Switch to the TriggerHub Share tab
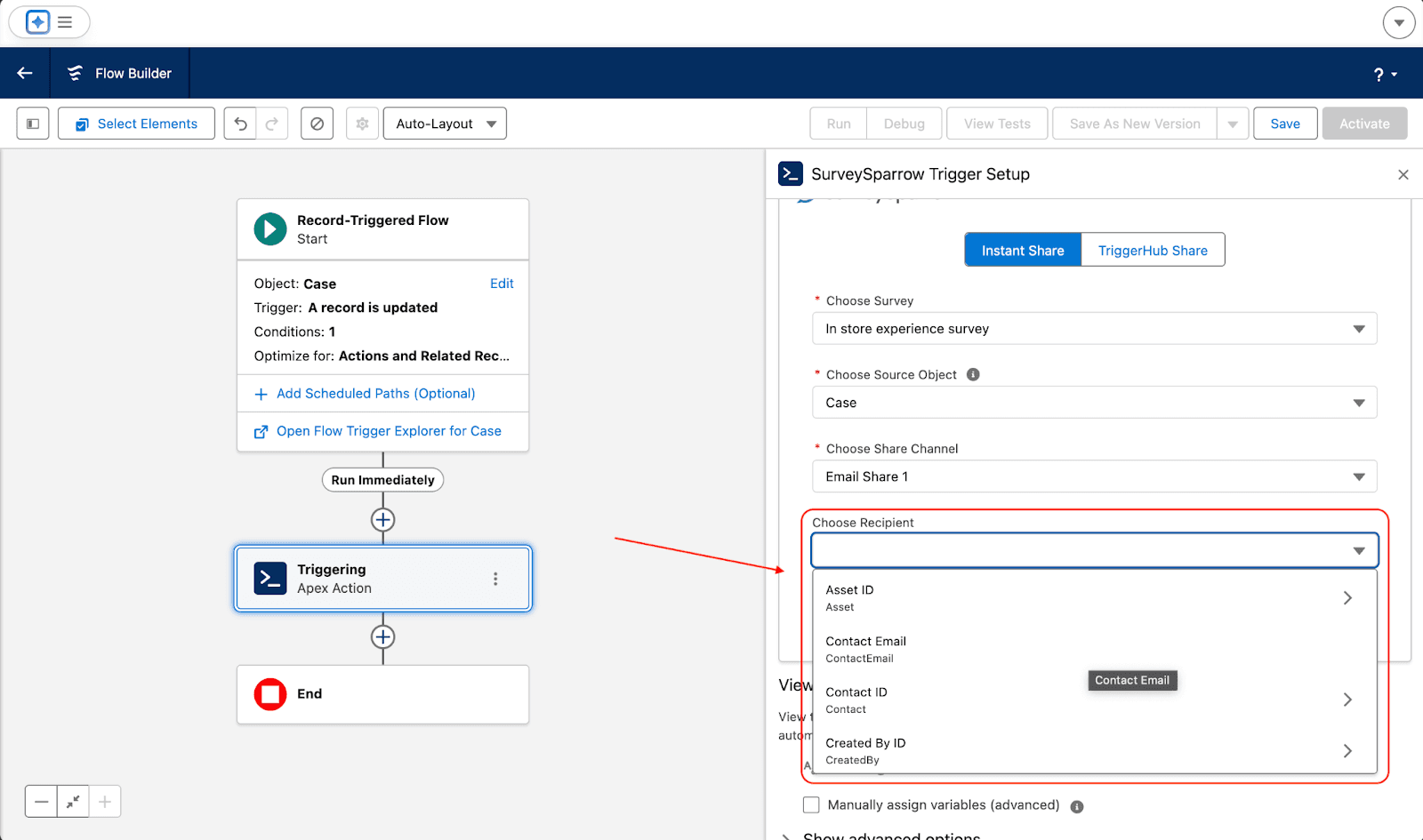This screenshot has height=840, width=1423. point(1153,251)
